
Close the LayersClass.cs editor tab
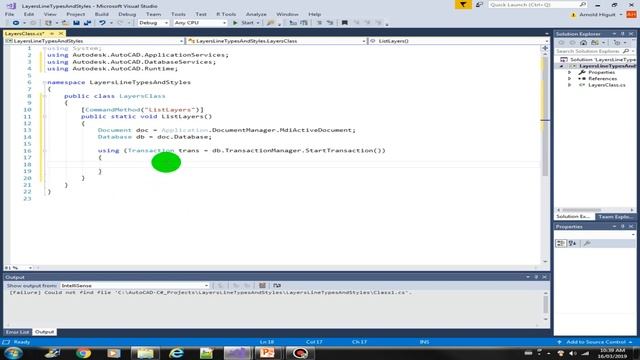(61, 33)
